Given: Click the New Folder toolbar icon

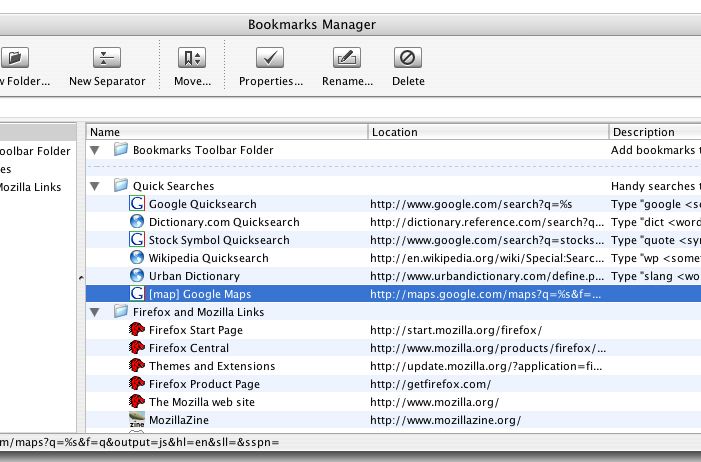Looking at the screenshot, I should coord(15,58).
